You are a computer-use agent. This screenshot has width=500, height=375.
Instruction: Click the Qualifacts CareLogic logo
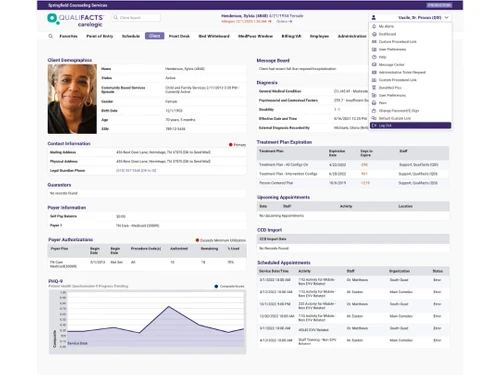[76, 20]
